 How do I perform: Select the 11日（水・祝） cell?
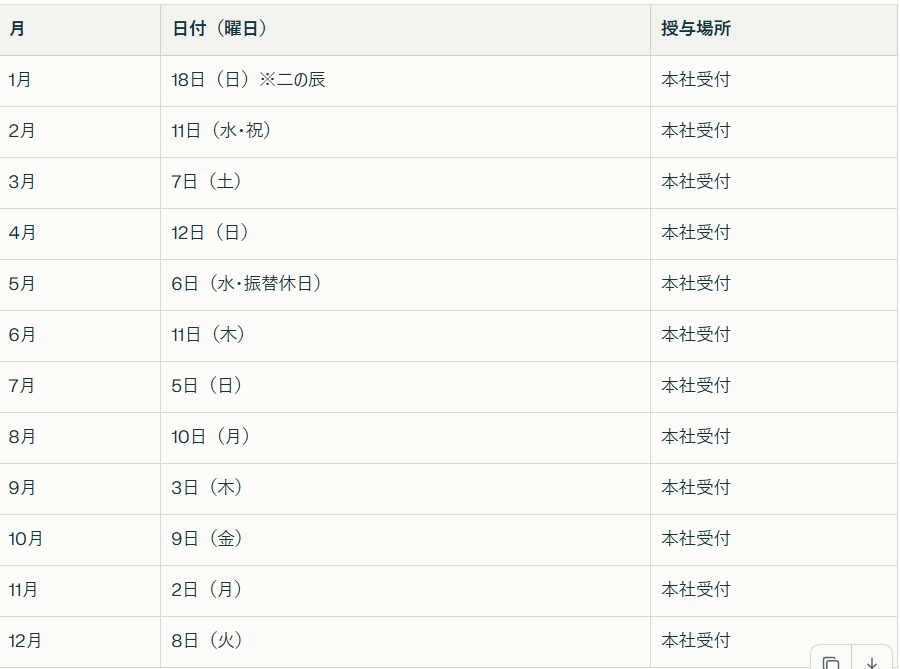221,131
